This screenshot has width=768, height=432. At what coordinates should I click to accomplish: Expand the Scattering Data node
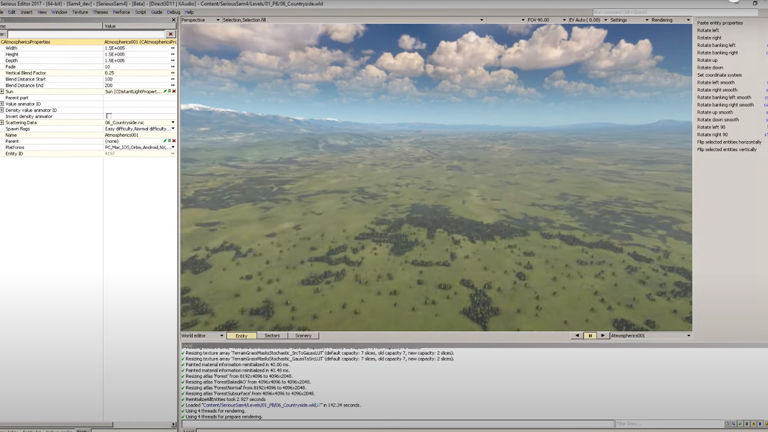[x=2, y=122]
